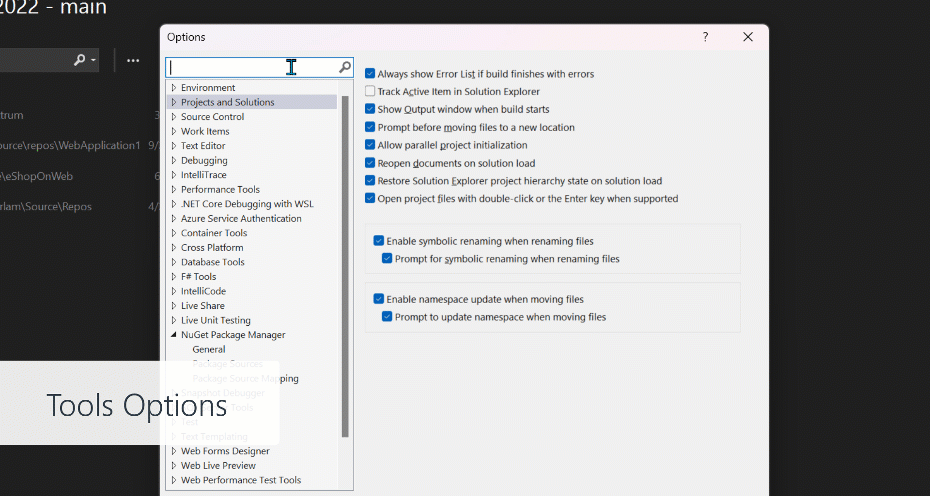Select Source Control in options tree
930x496 pixels.
[212, 117]
